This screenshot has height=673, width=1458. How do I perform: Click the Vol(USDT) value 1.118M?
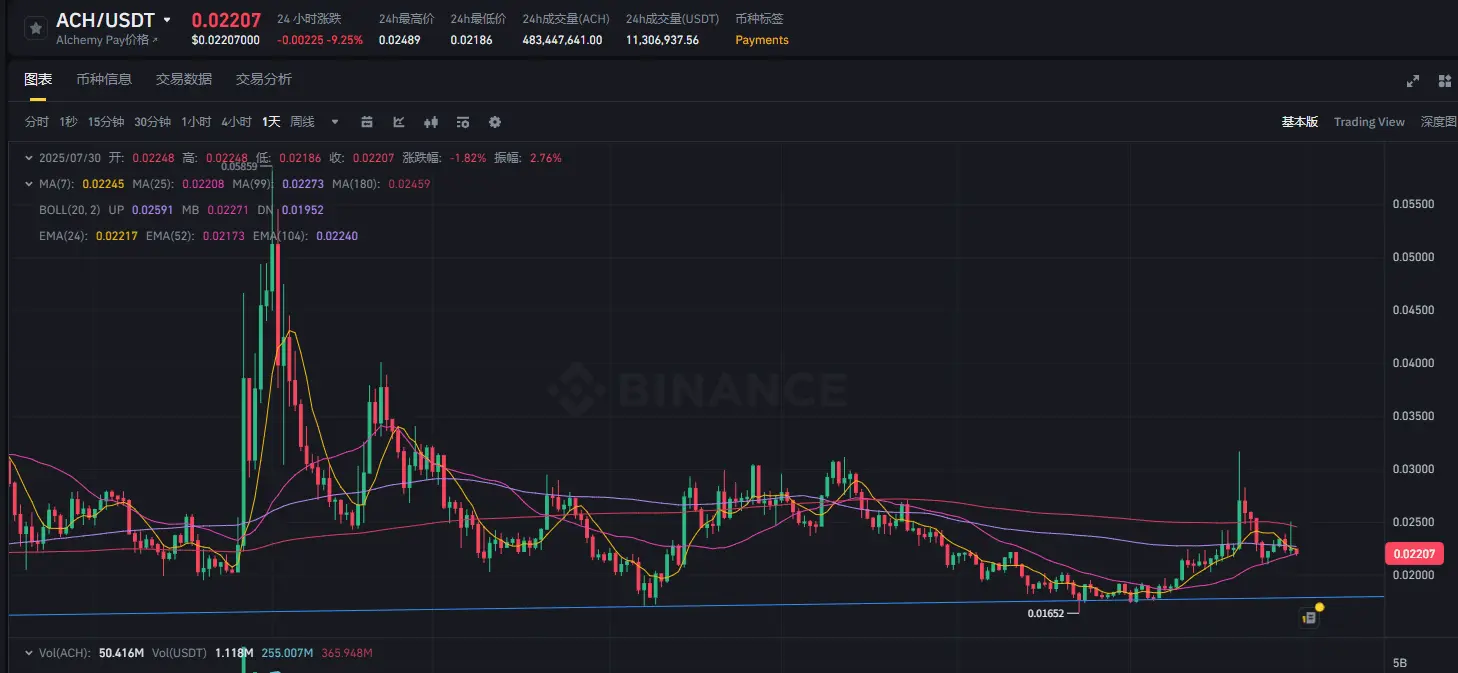click(x=234, y=653)
